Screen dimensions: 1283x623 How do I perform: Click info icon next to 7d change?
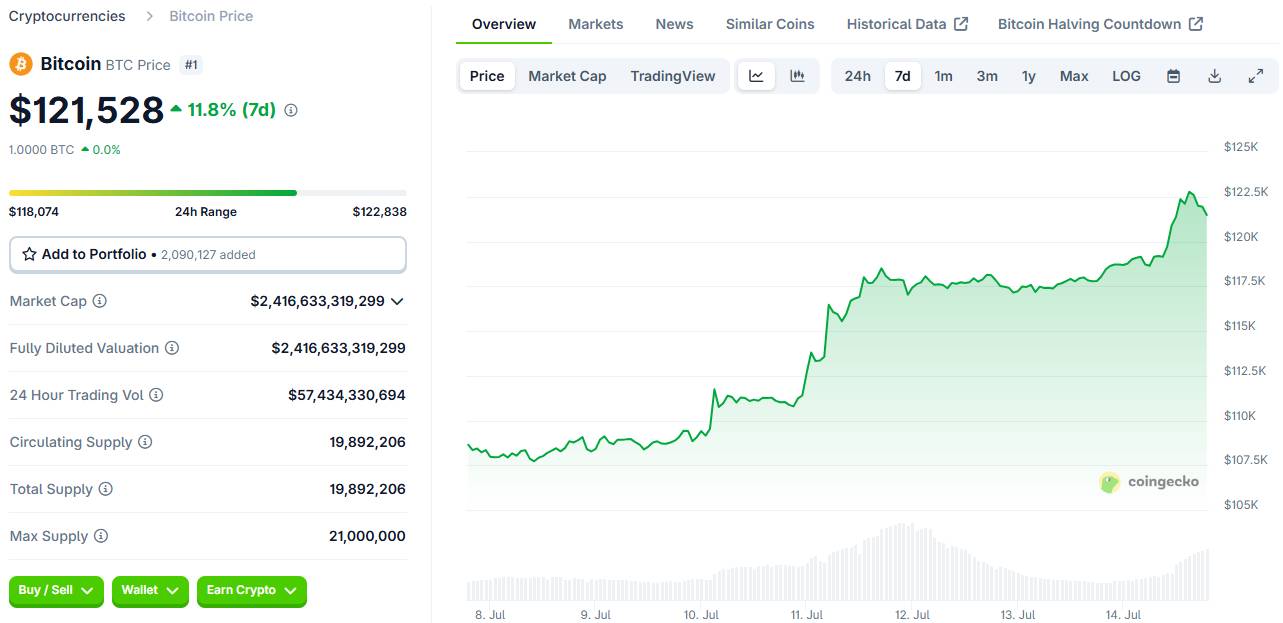point(291,110)
